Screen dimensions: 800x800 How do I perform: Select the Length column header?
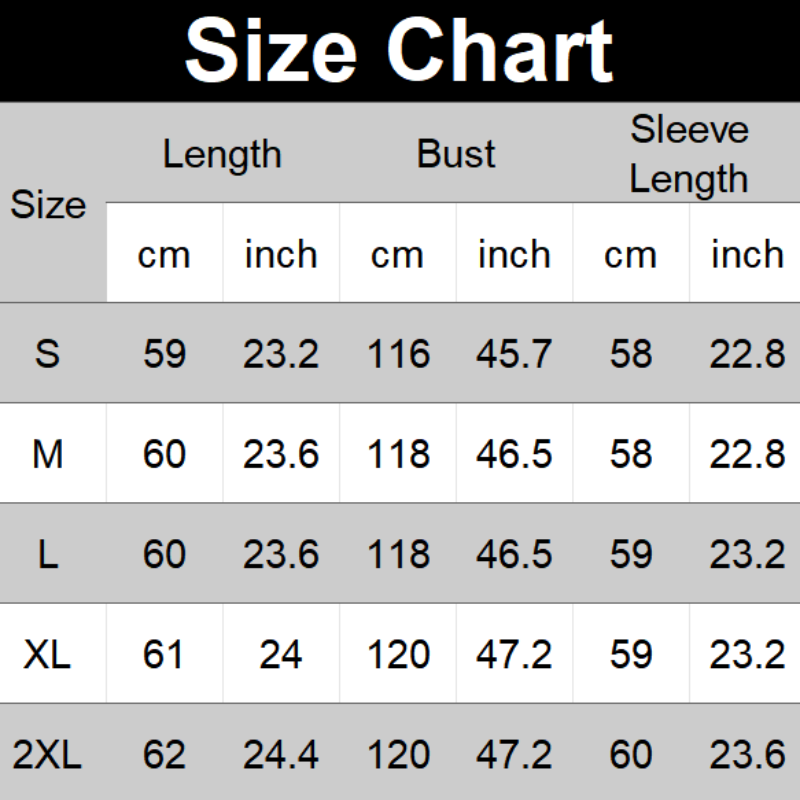click(x=222, y=154)
